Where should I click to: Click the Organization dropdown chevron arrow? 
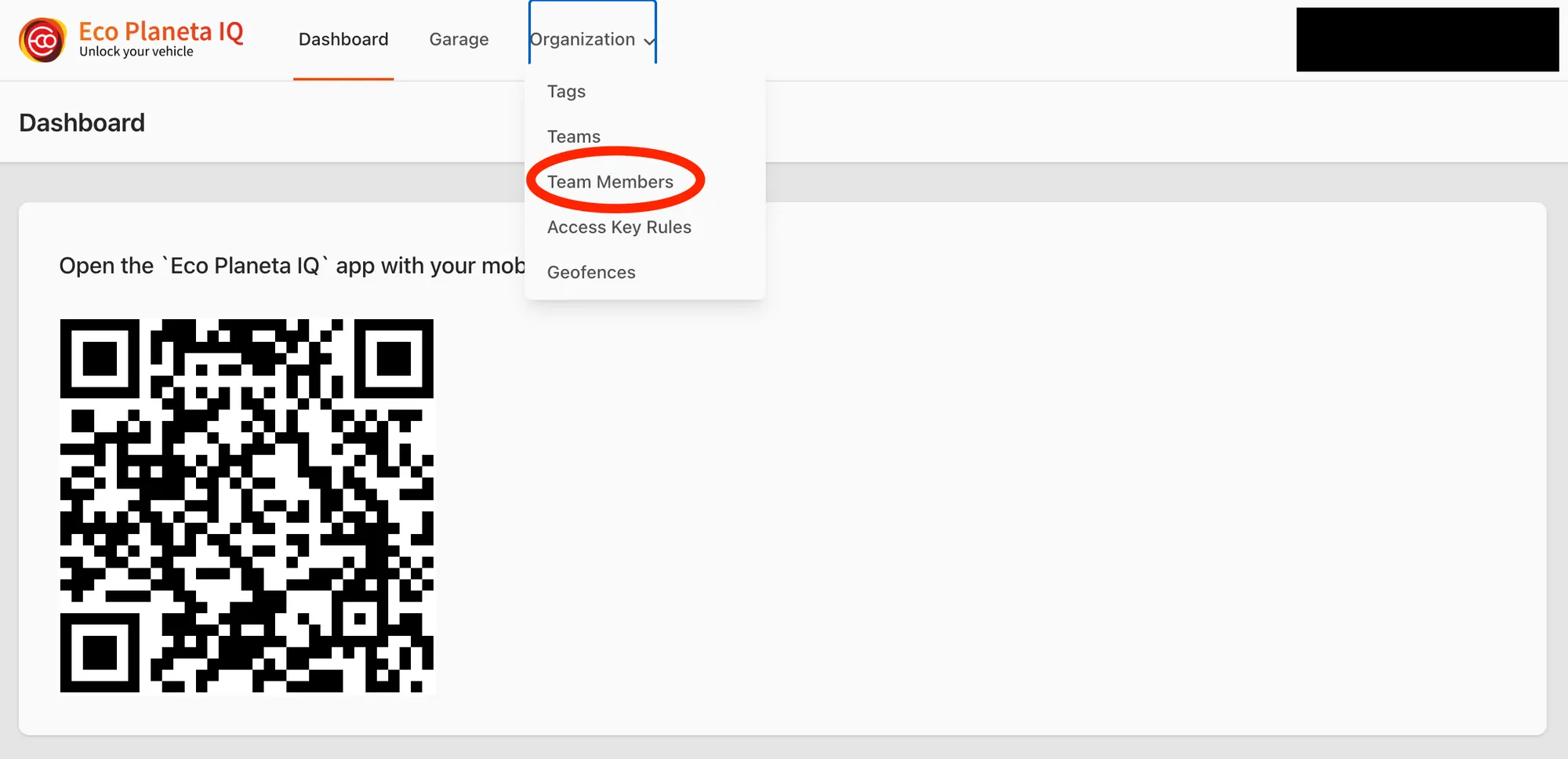[x=649, y=41]
